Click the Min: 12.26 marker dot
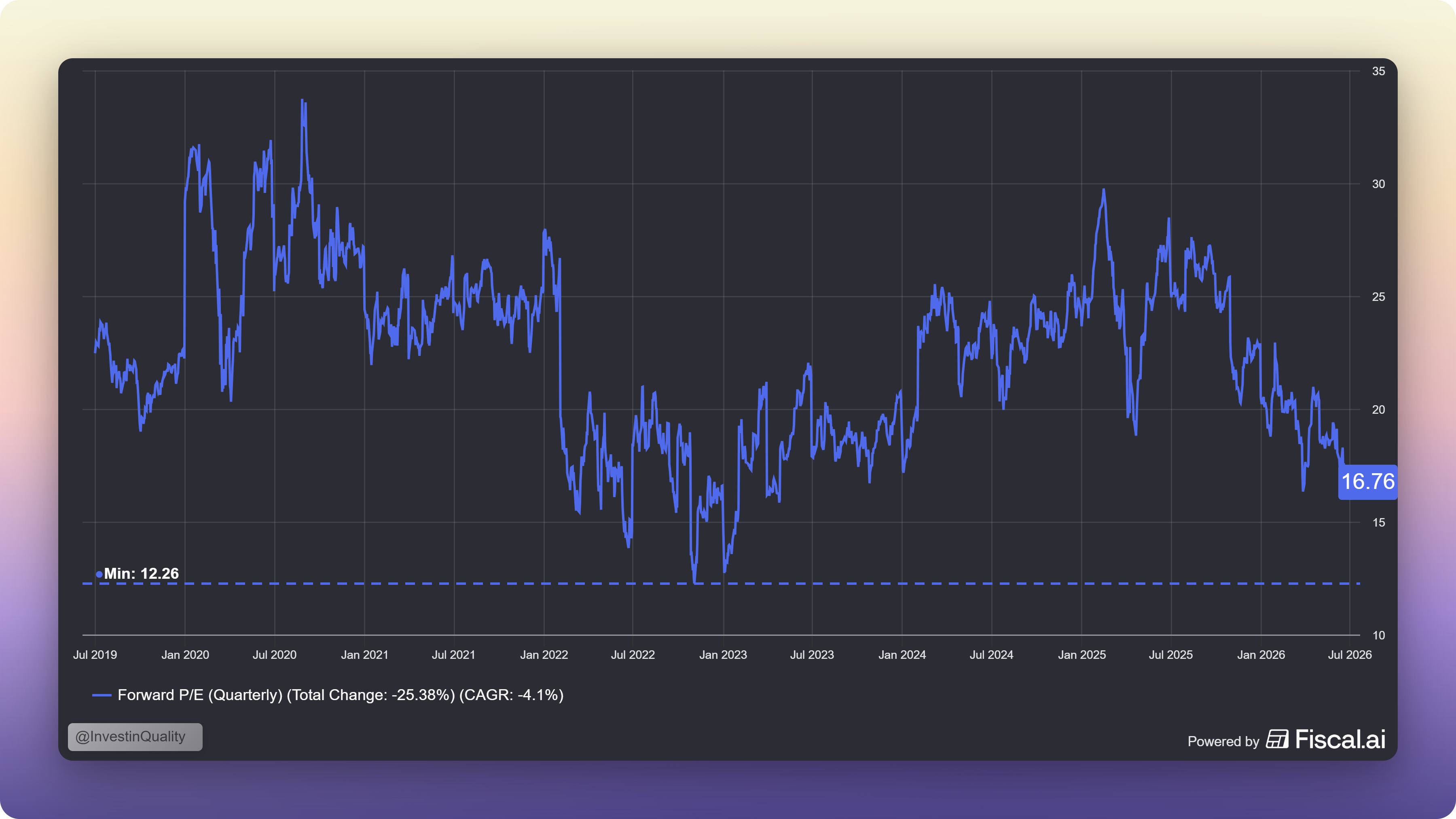Viewport: 1456px width, 819px height. [99, 574]
